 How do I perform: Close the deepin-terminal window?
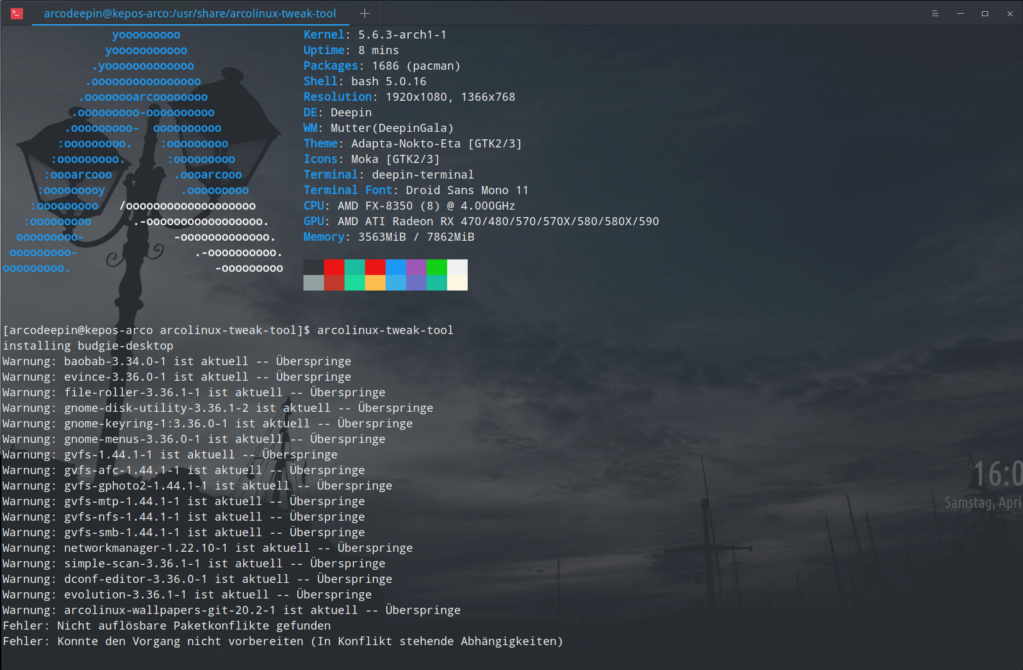point(1010,13)
